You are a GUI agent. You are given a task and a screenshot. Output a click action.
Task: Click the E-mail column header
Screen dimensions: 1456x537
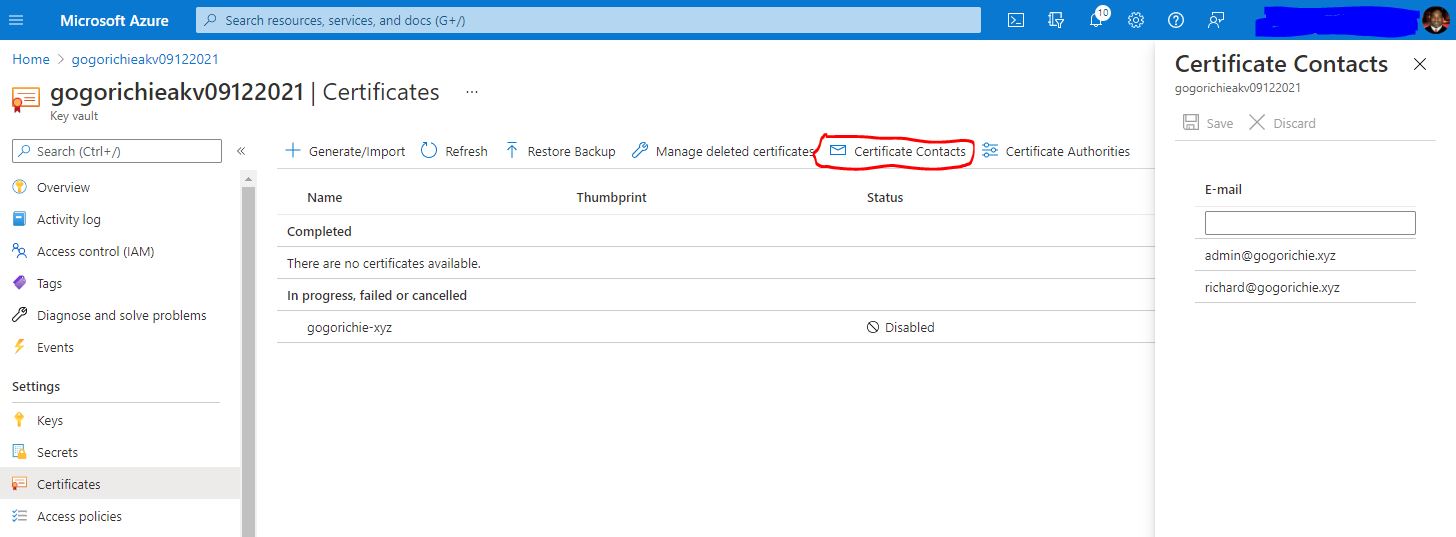1223,189
